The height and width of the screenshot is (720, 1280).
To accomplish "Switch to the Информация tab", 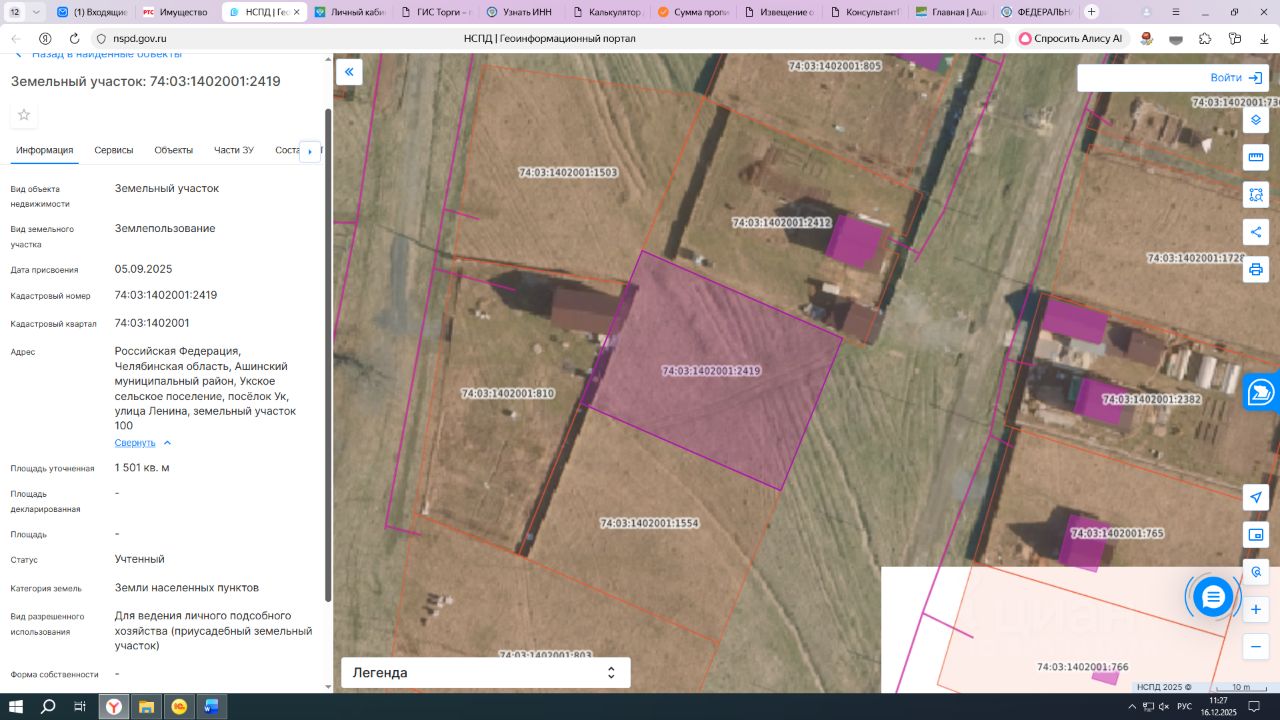I will click(45, 150).
